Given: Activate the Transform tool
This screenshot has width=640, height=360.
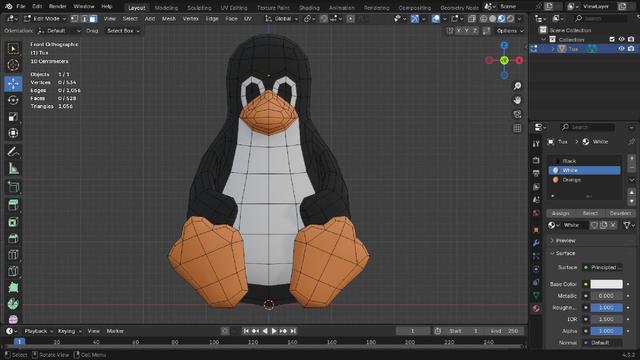Looking at the screenshot, I should tap(13, 133).
